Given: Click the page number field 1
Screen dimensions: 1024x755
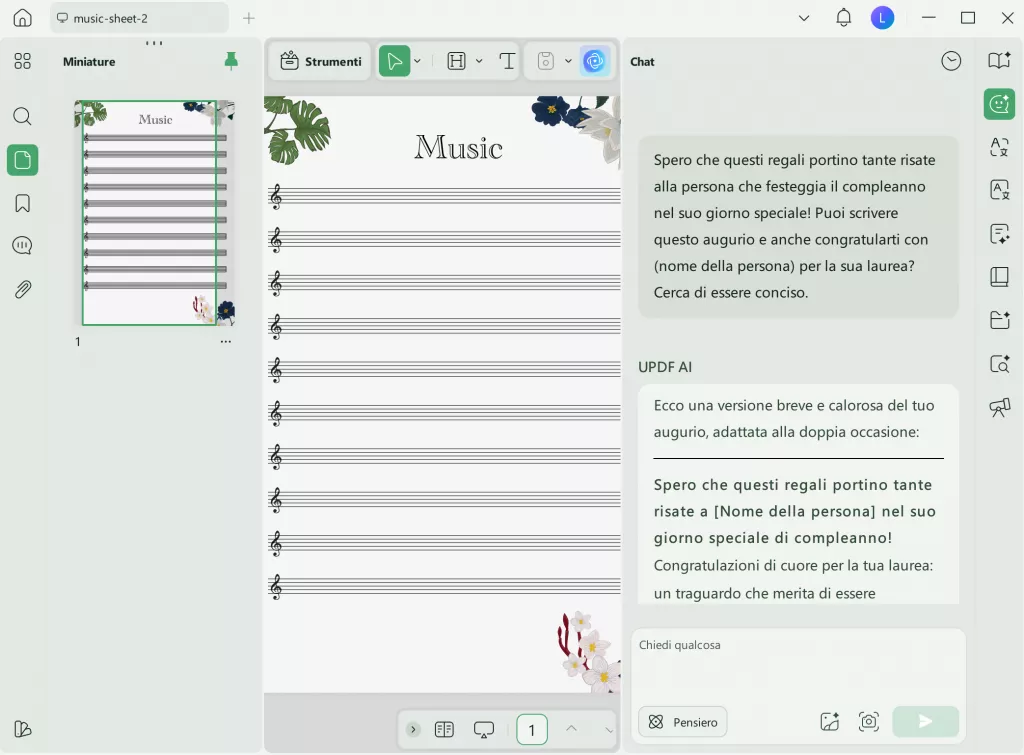Looking at the screenshot, I should [x=532, y=730].
